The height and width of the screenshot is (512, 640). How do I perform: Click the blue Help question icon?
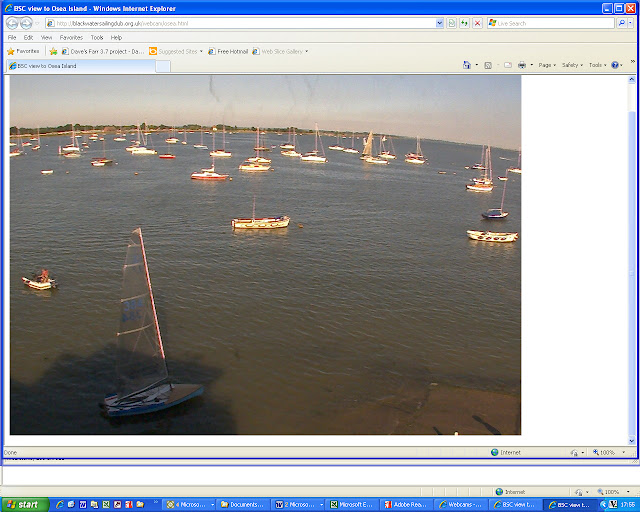[615, 65]
